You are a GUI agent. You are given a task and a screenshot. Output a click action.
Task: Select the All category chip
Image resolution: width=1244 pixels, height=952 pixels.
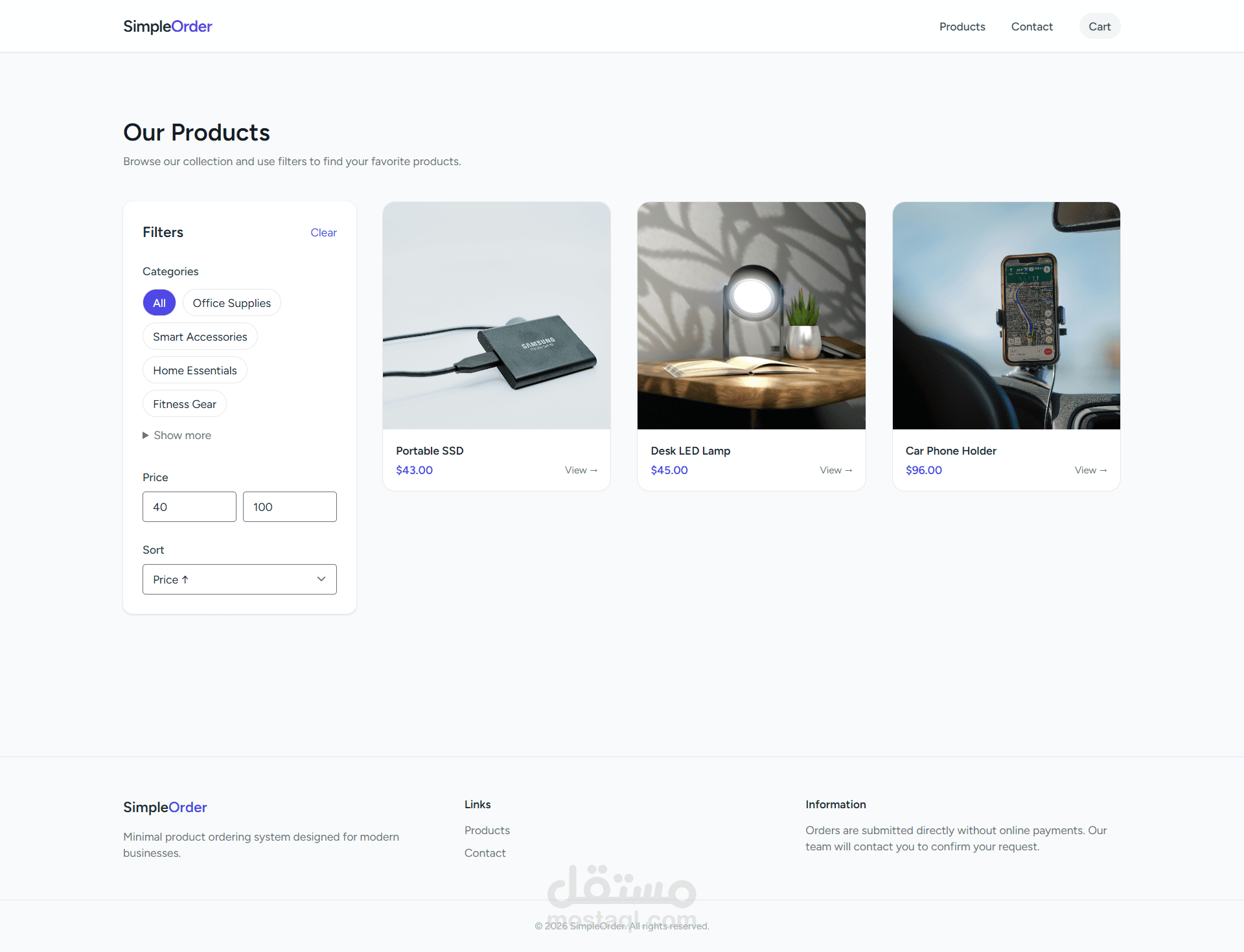[159, 303]
